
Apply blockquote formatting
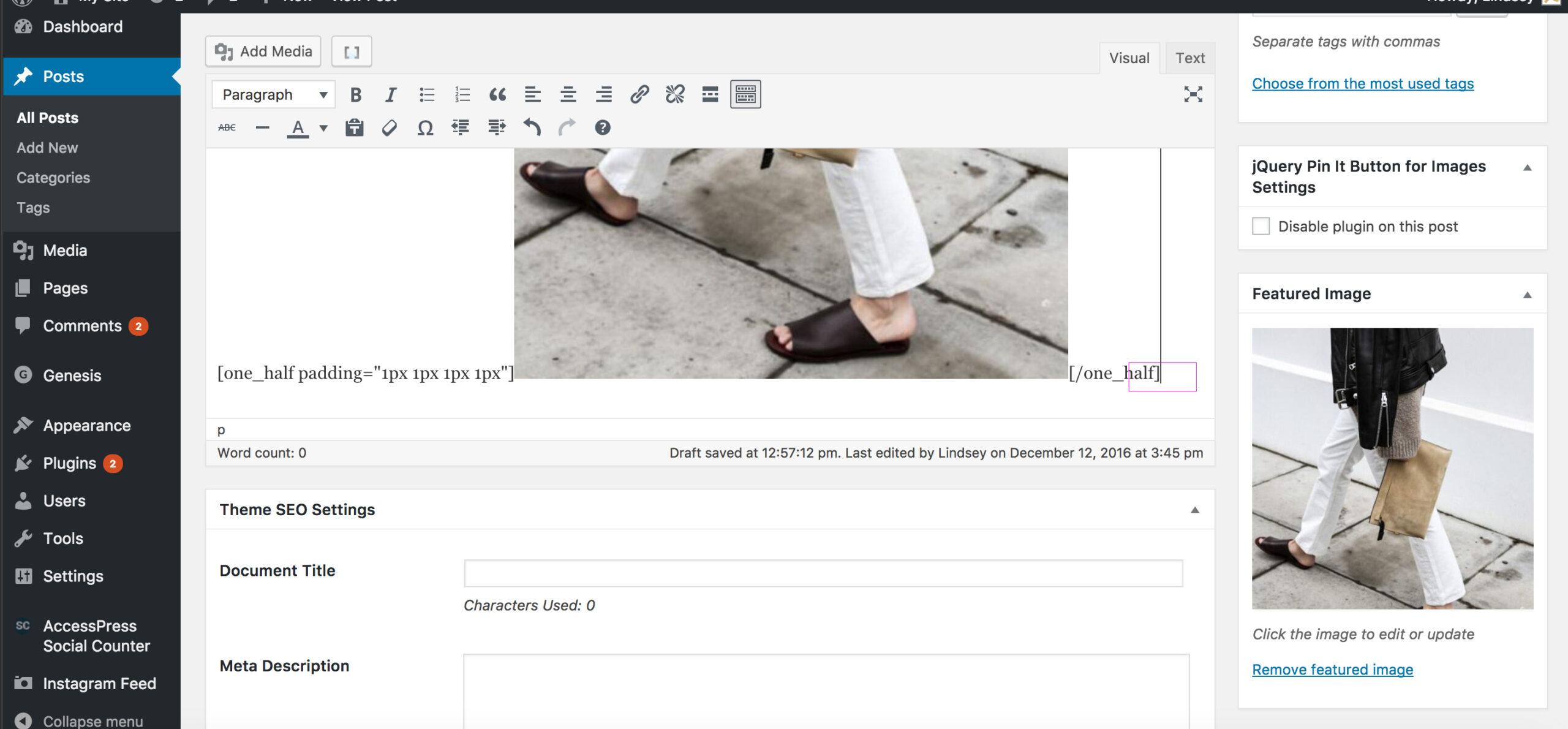[x=497, y=94]
